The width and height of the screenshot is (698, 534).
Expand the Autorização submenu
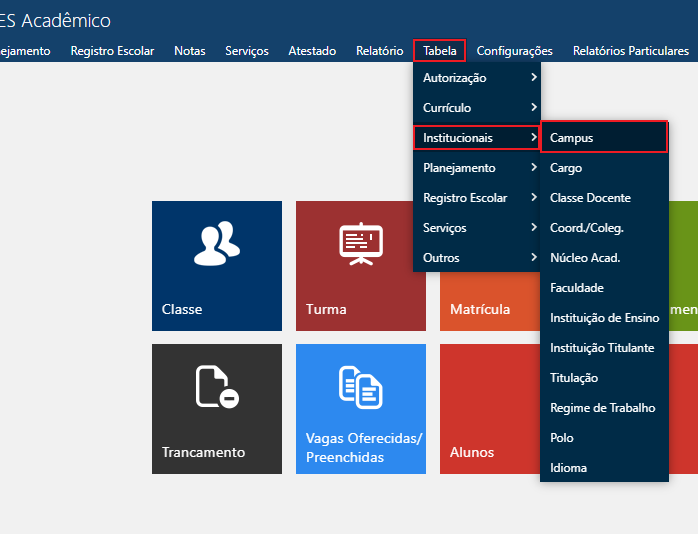(x=476, y=78)
